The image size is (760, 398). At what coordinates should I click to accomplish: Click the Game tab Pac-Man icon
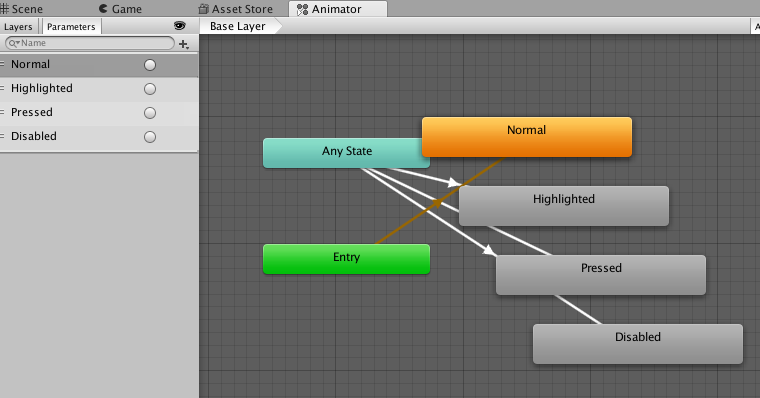tap(103, 9)
